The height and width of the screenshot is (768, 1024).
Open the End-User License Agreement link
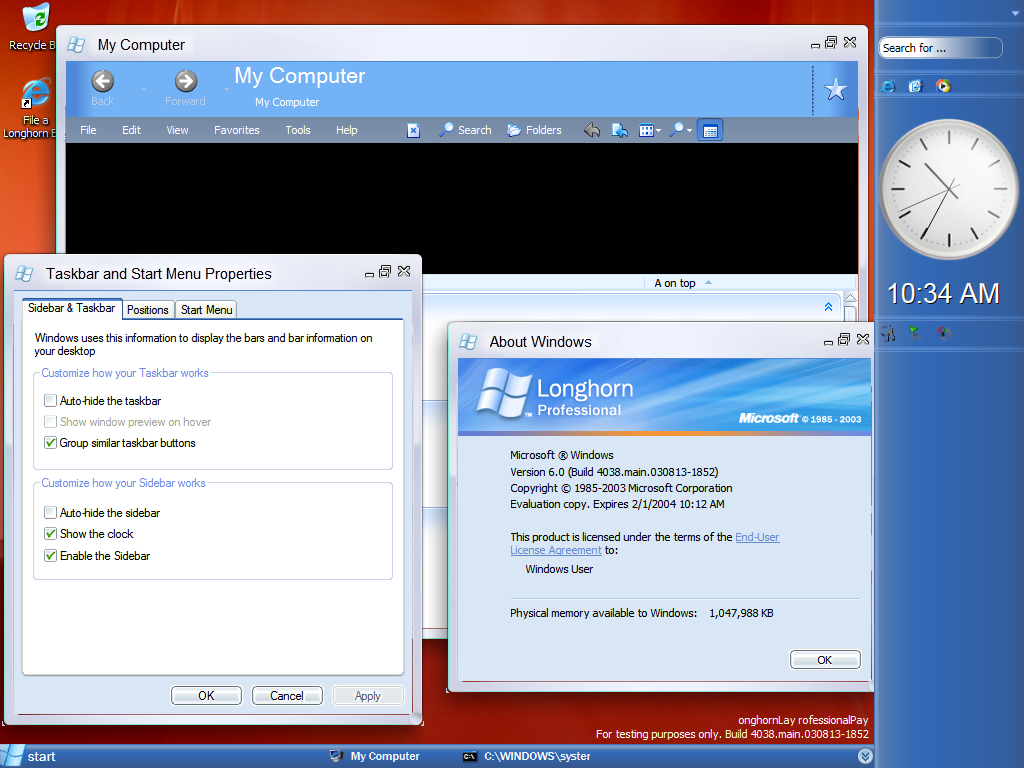pyautogui.click(x=756, y=537)
